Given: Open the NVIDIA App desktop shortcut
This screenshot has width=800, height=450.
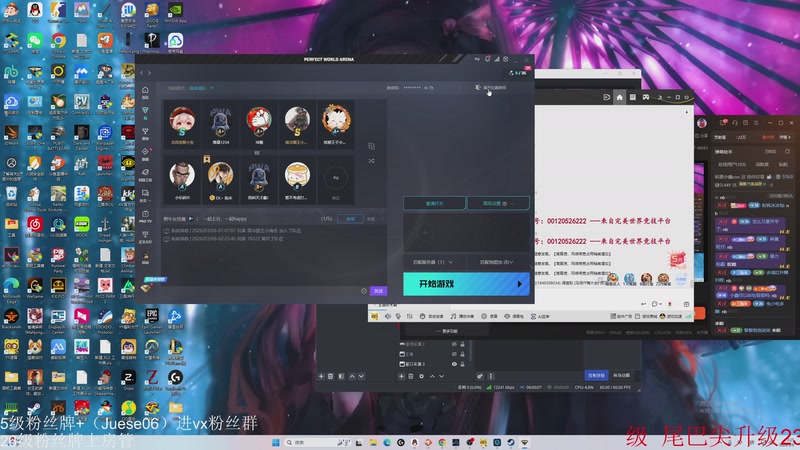Looking at the screenshot, I should click(x=175, y=12).
